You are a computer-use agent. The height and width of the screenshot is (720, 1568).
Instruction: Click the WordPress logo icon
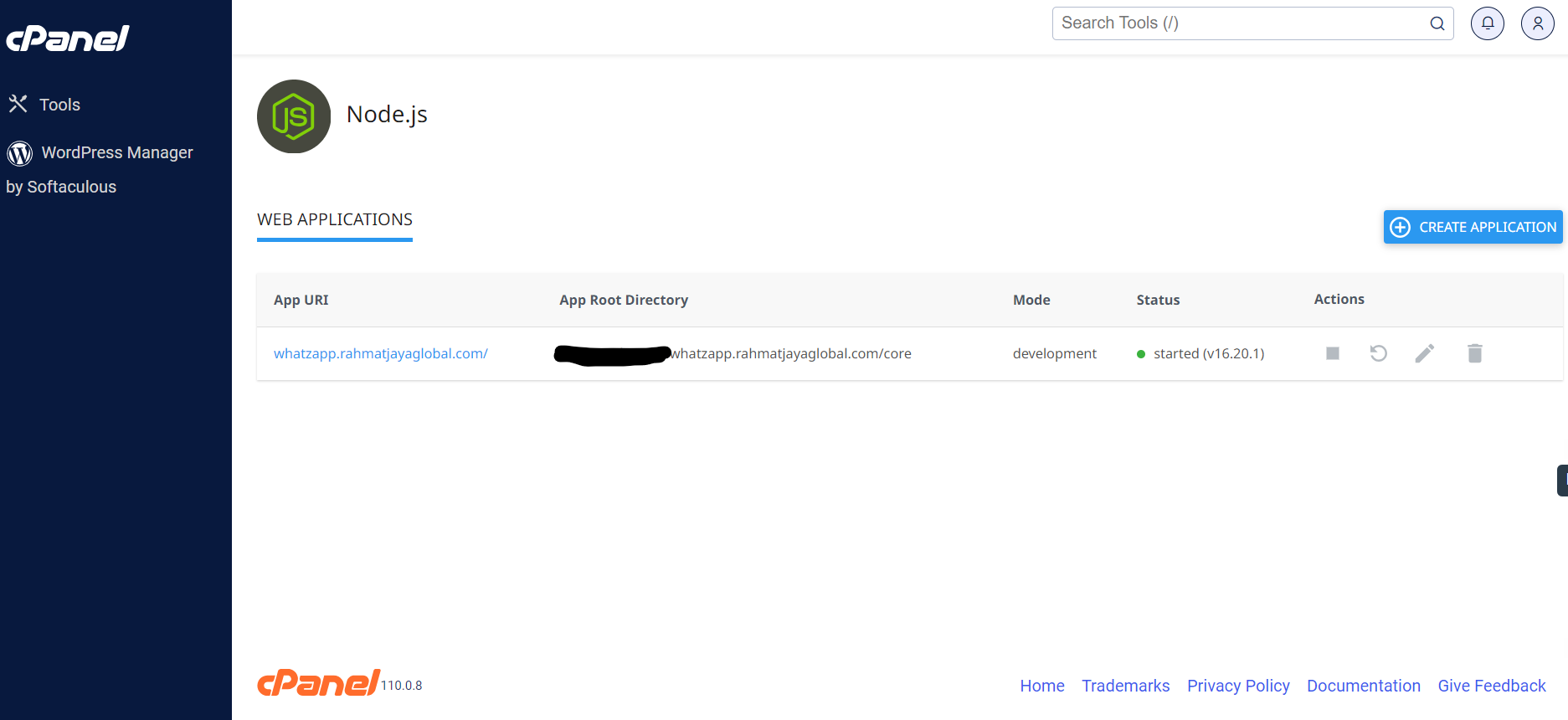[x=20, y=153]
